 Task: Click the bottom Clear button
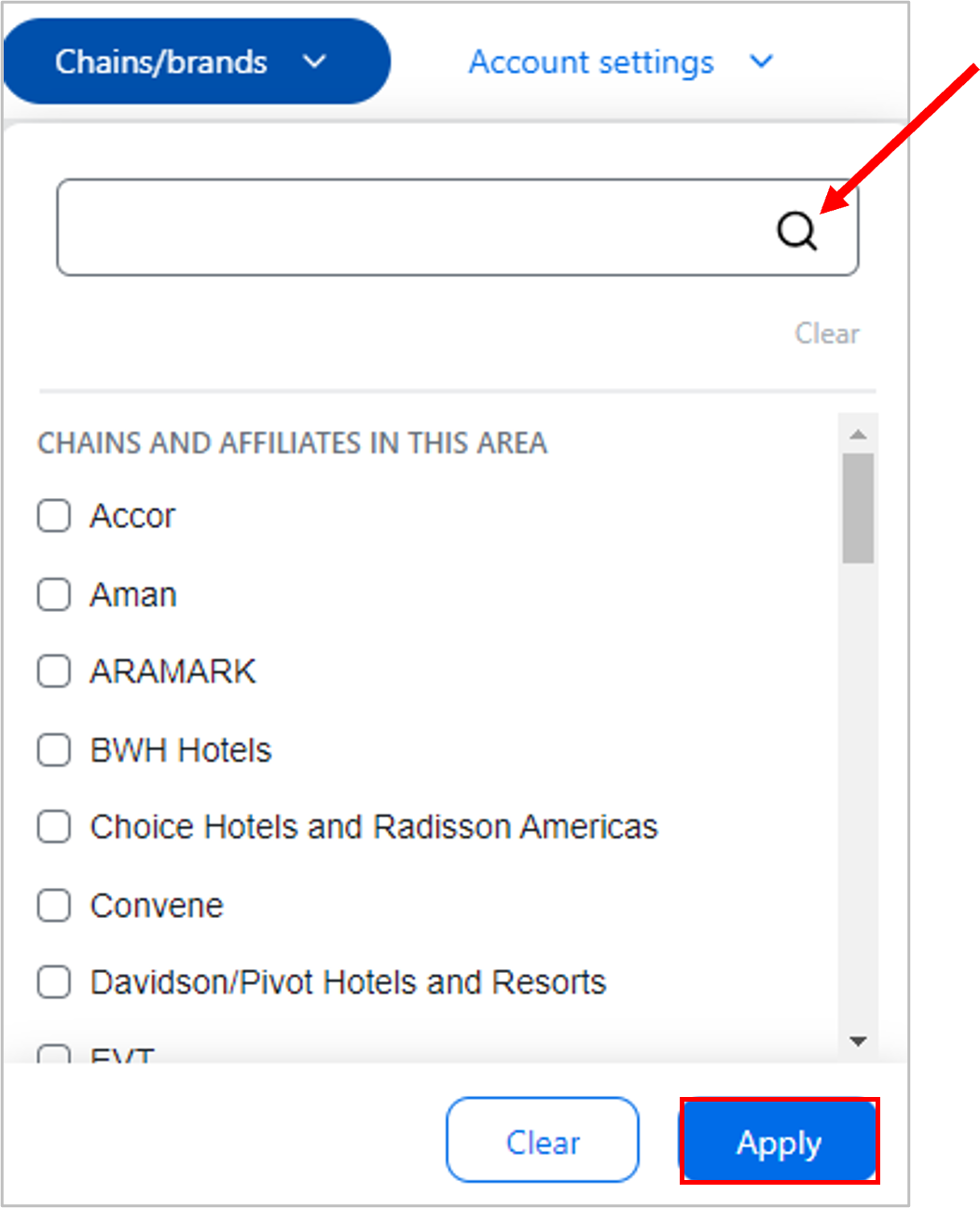click(543, 1140)
